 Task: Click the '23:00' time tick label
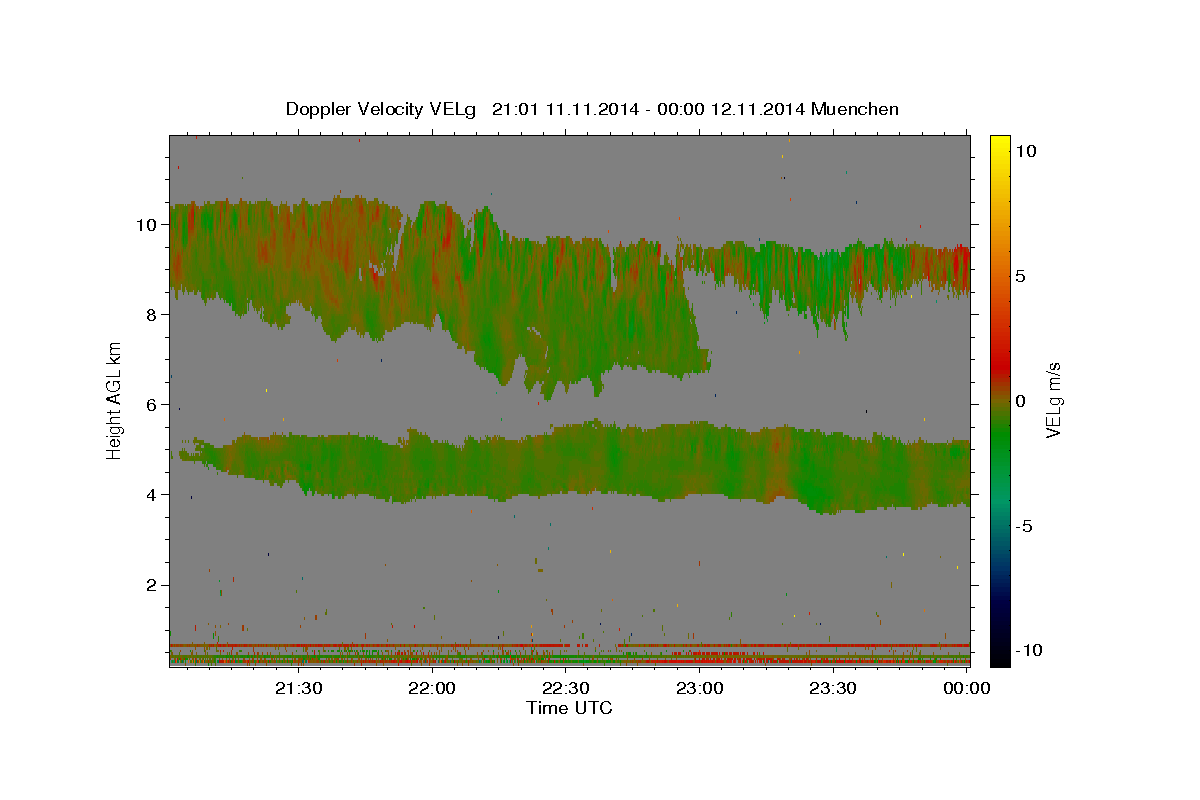coord(700,688)
